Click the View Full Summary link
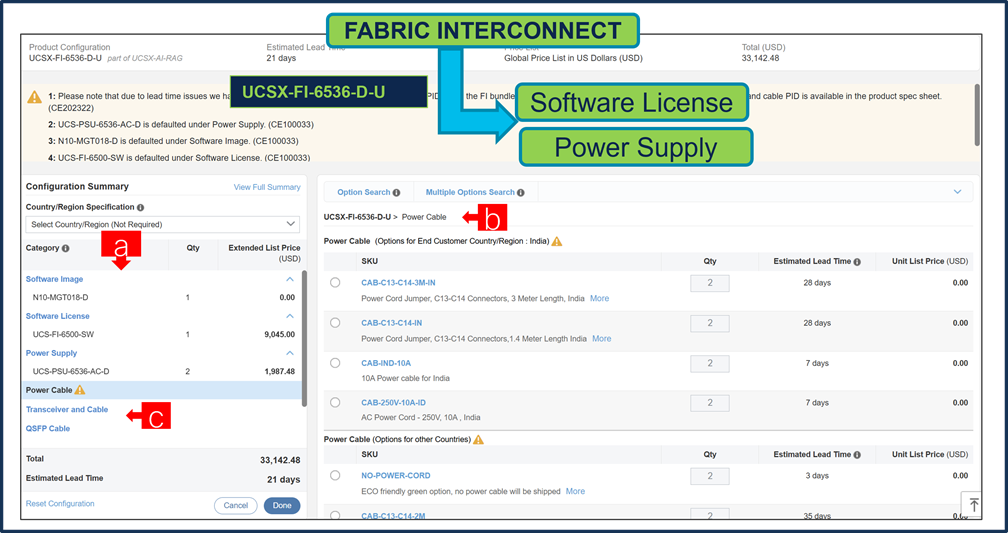The height and width of the screenshot is (533, 1008). coord(267,187)
